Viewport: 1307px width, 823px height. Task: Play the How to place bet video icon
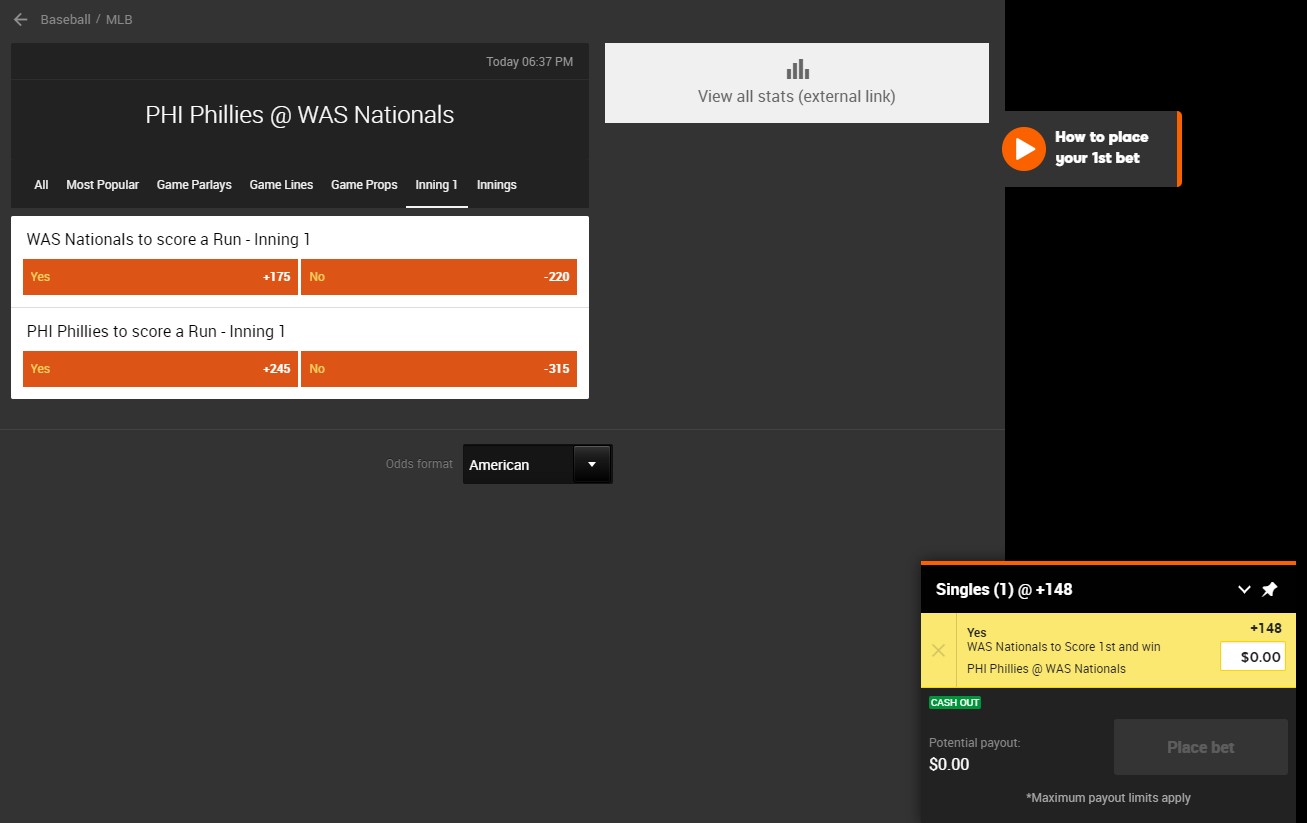click(1024, 149)
